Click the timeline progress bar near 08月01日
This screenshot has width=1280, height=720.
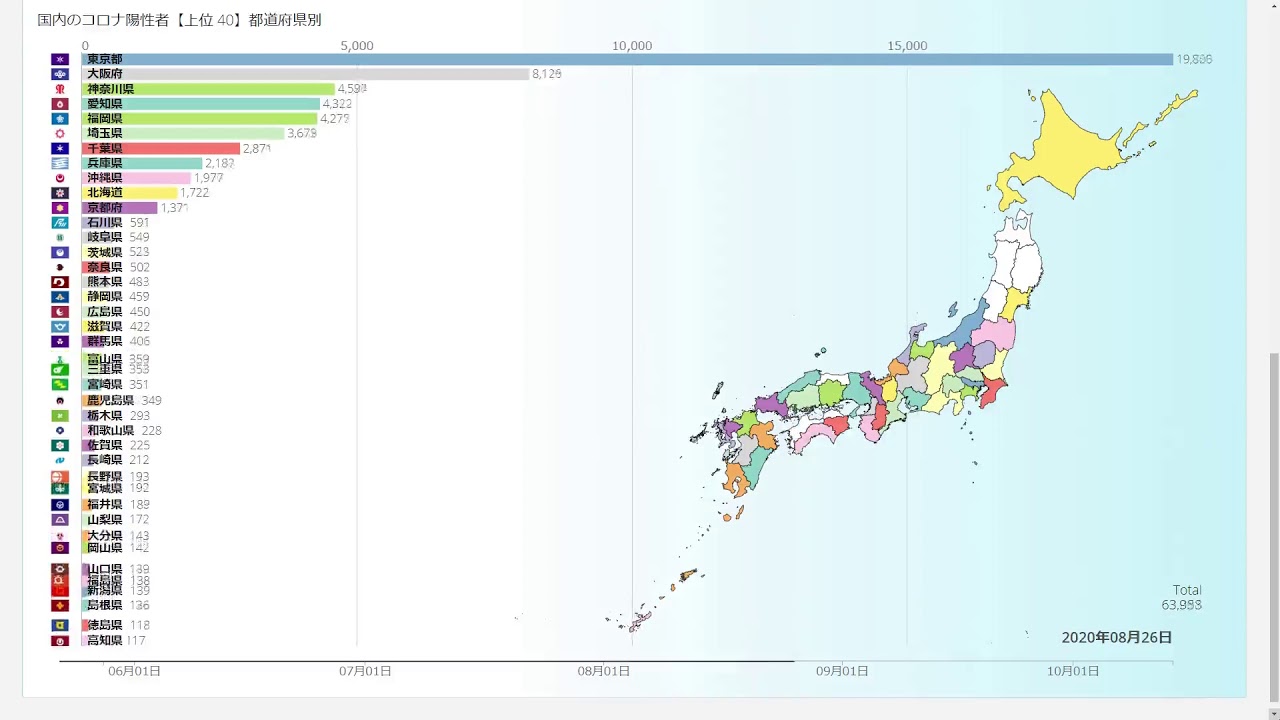click(x=604, y=661)
